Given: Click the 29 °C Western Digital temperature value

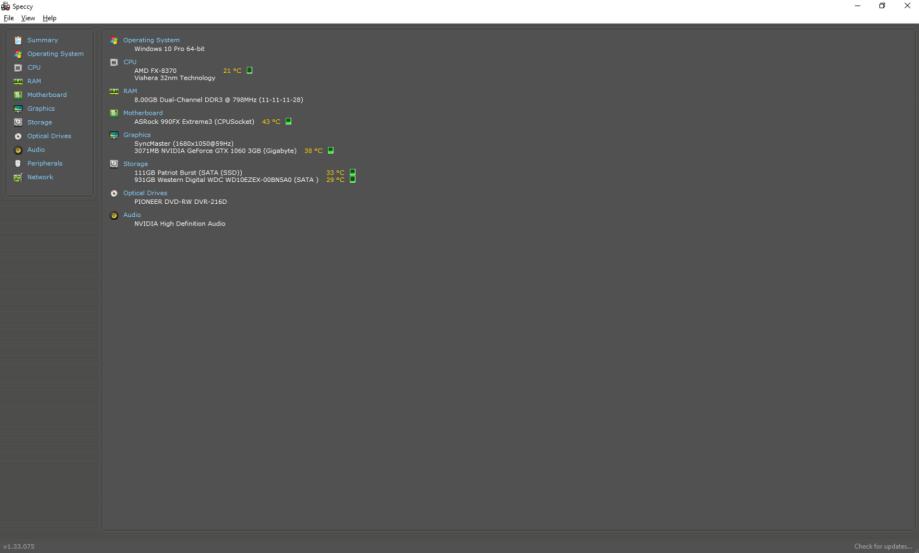Looking at the screenshot, I should [335, 180].
